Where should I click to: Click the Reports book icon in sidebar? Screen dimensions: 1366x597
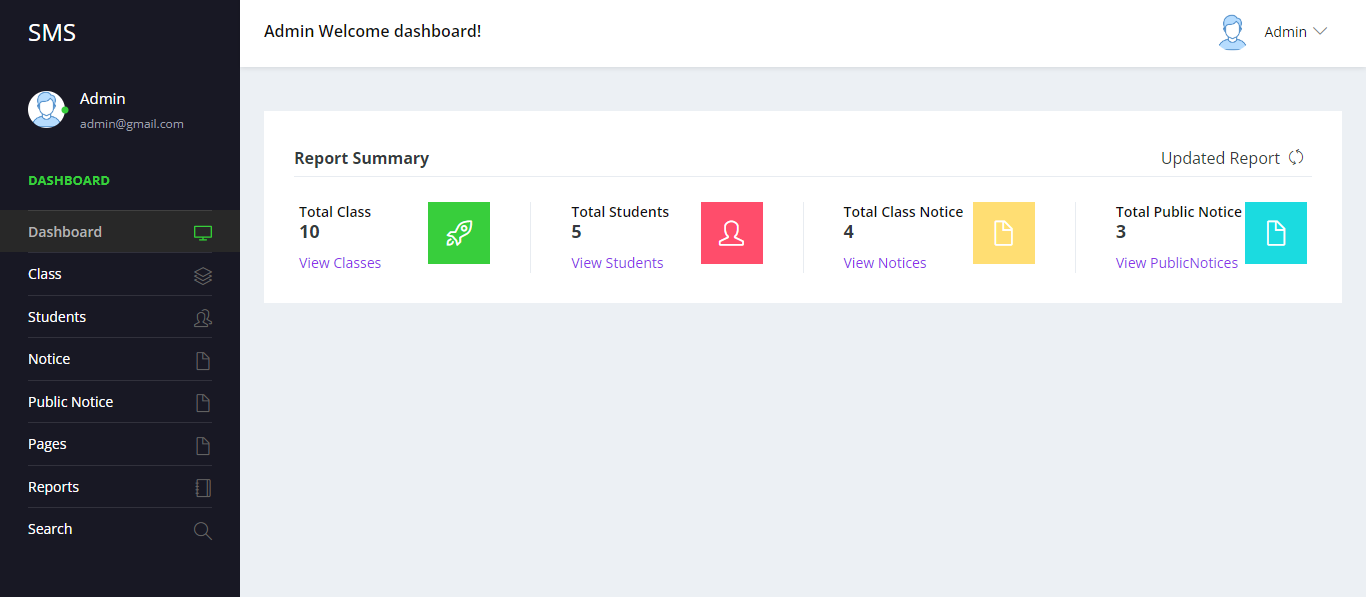pos(203,487)
